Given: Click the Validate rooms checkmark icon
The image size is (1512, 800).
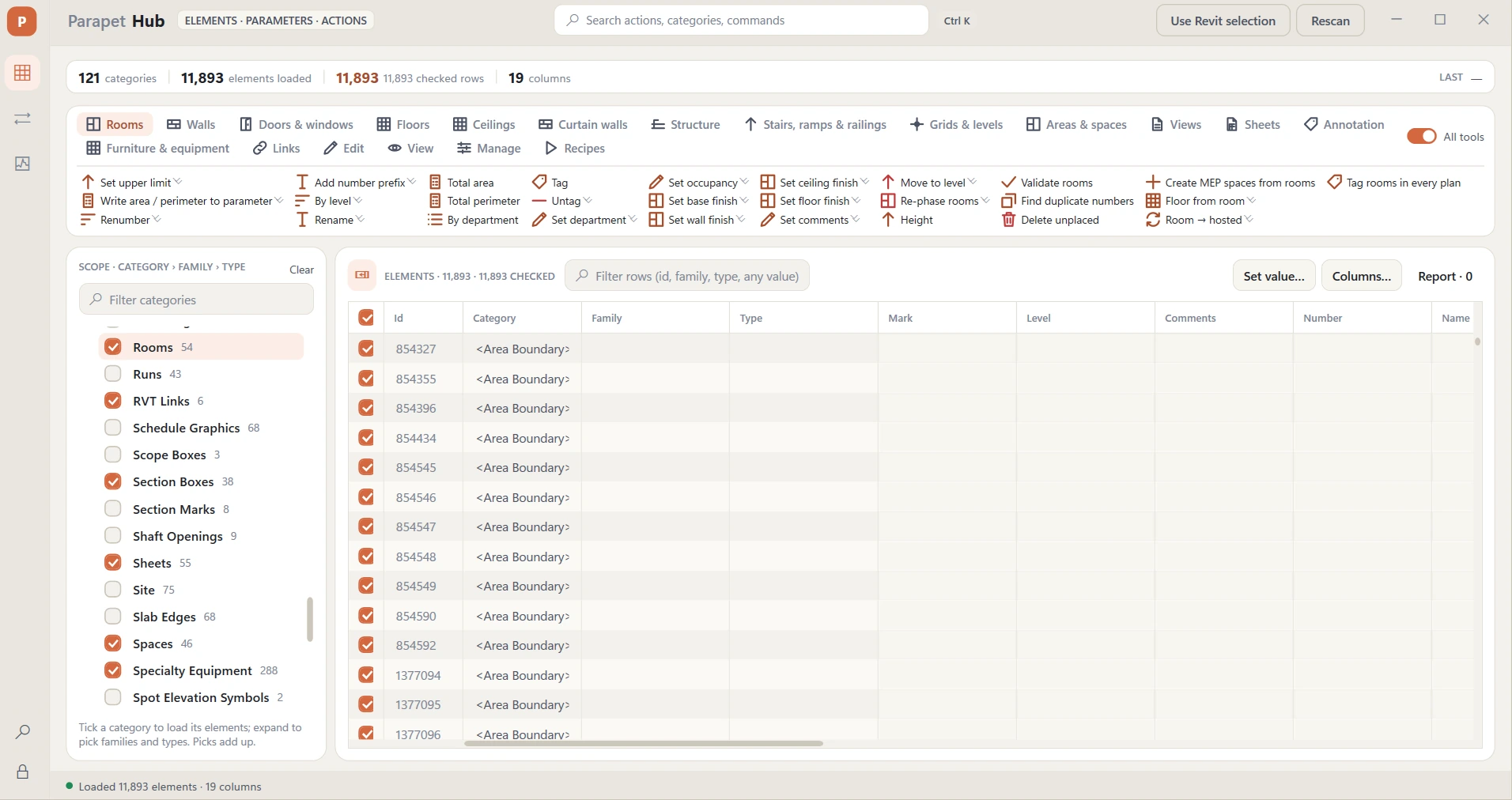Looking at the screenshot, I should point(1008,183).
